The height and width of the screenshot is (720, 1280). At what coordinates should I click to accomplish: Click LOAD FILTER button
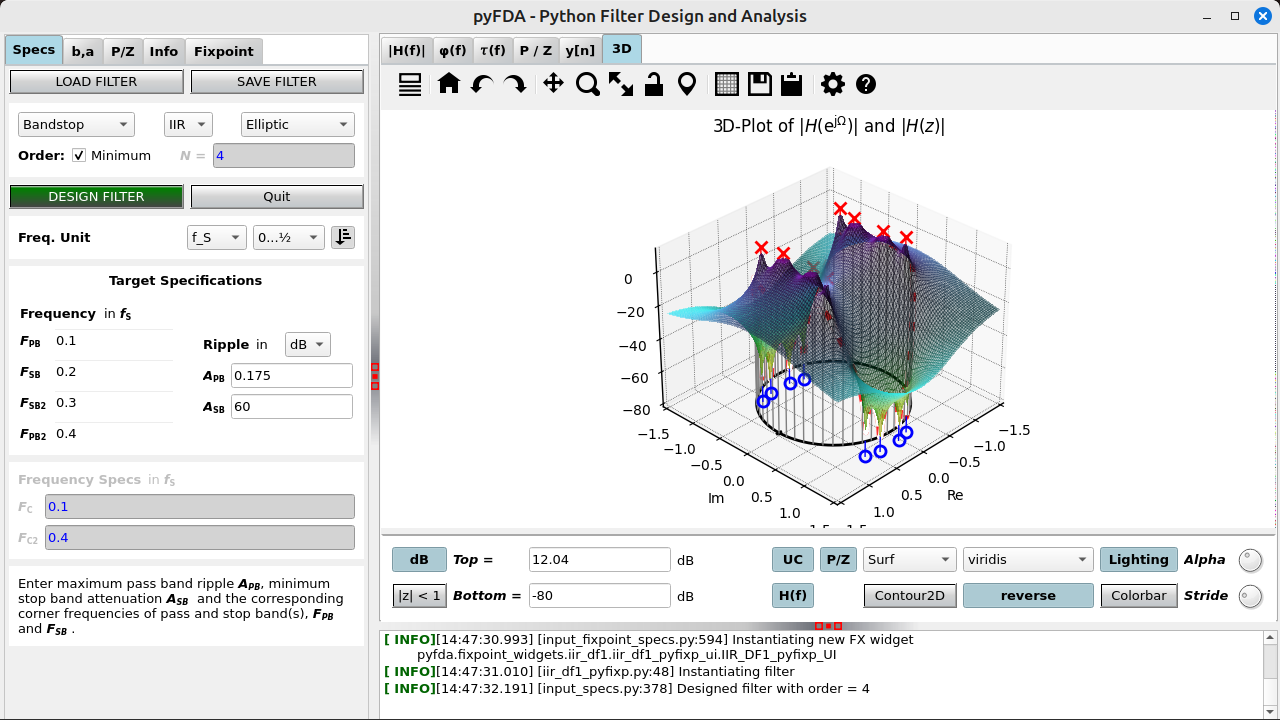[96, 82]
